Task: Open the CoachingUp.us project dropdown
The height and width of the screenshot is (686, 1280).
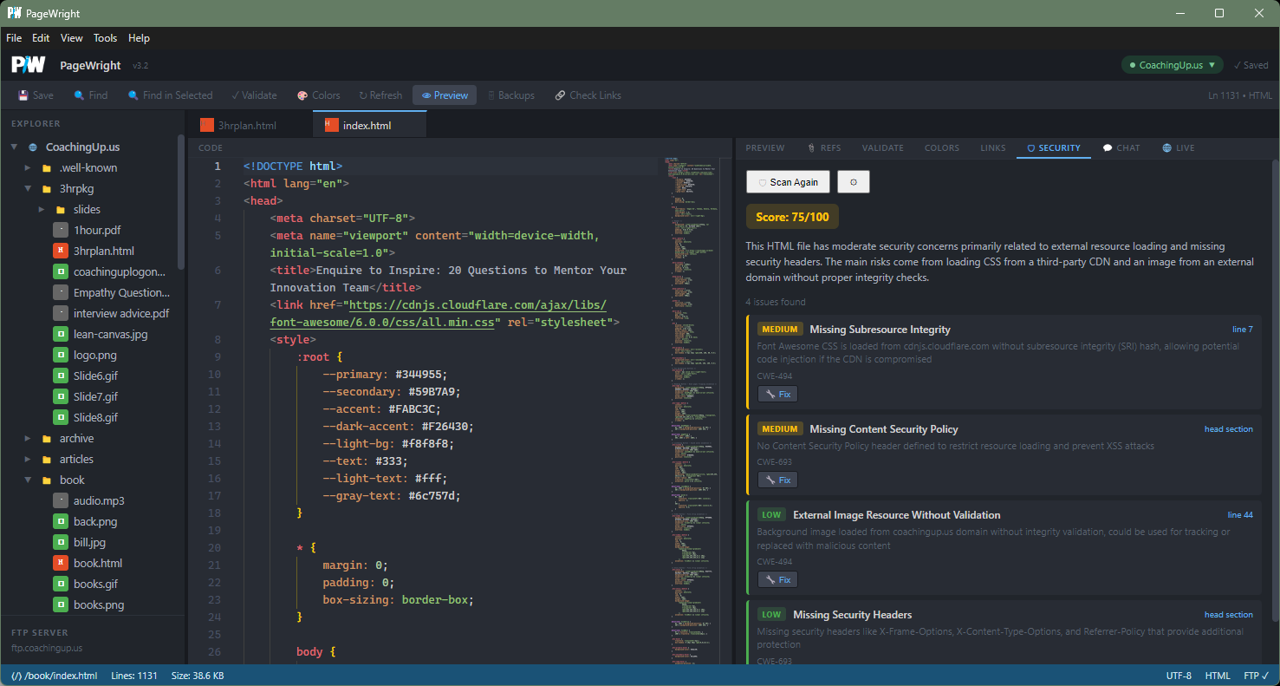Action: 1172,64
